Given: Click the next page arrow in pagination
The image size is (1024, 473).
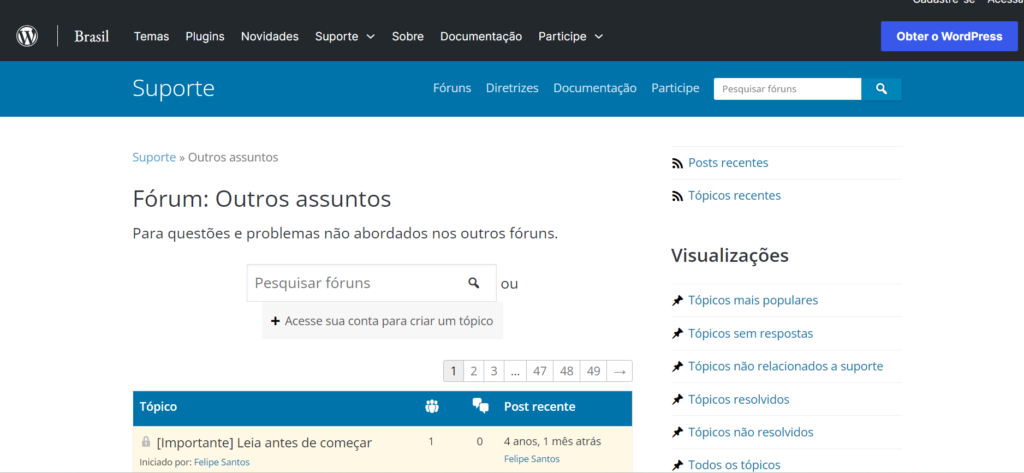Looking at the screenshot, I should click(x=619, y=371).
